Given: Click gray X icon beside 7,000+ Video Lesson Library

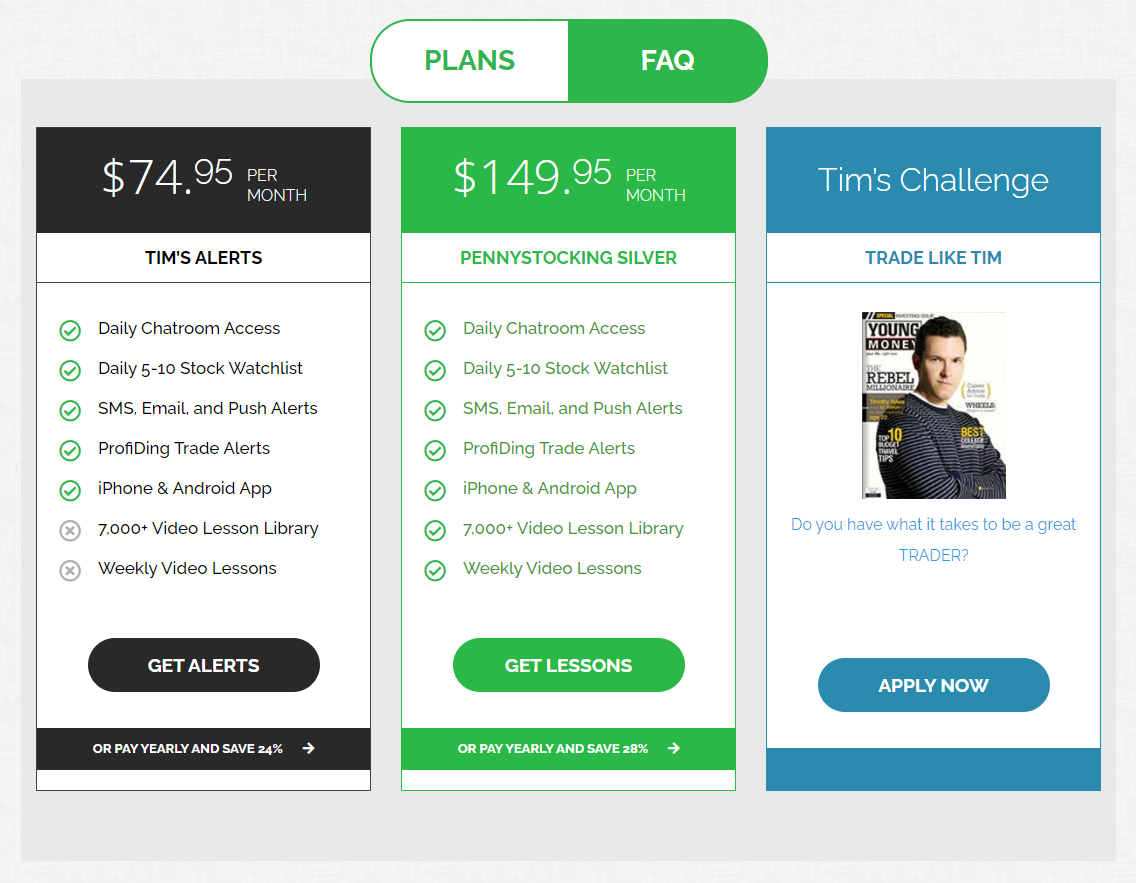Looking at the screenshot, I should [70, 530].
